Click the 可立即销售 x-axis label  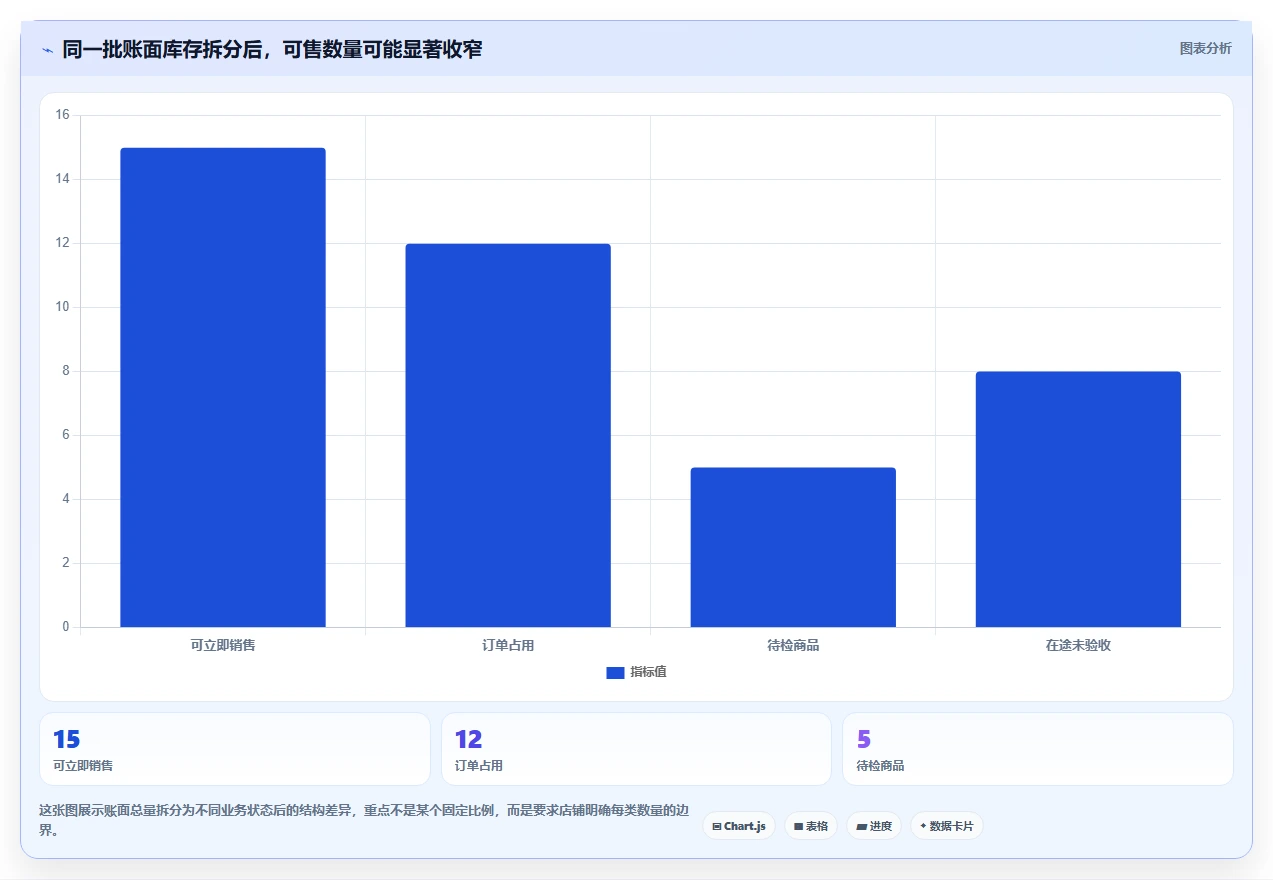pyautogui.click(x=223, y=645)
